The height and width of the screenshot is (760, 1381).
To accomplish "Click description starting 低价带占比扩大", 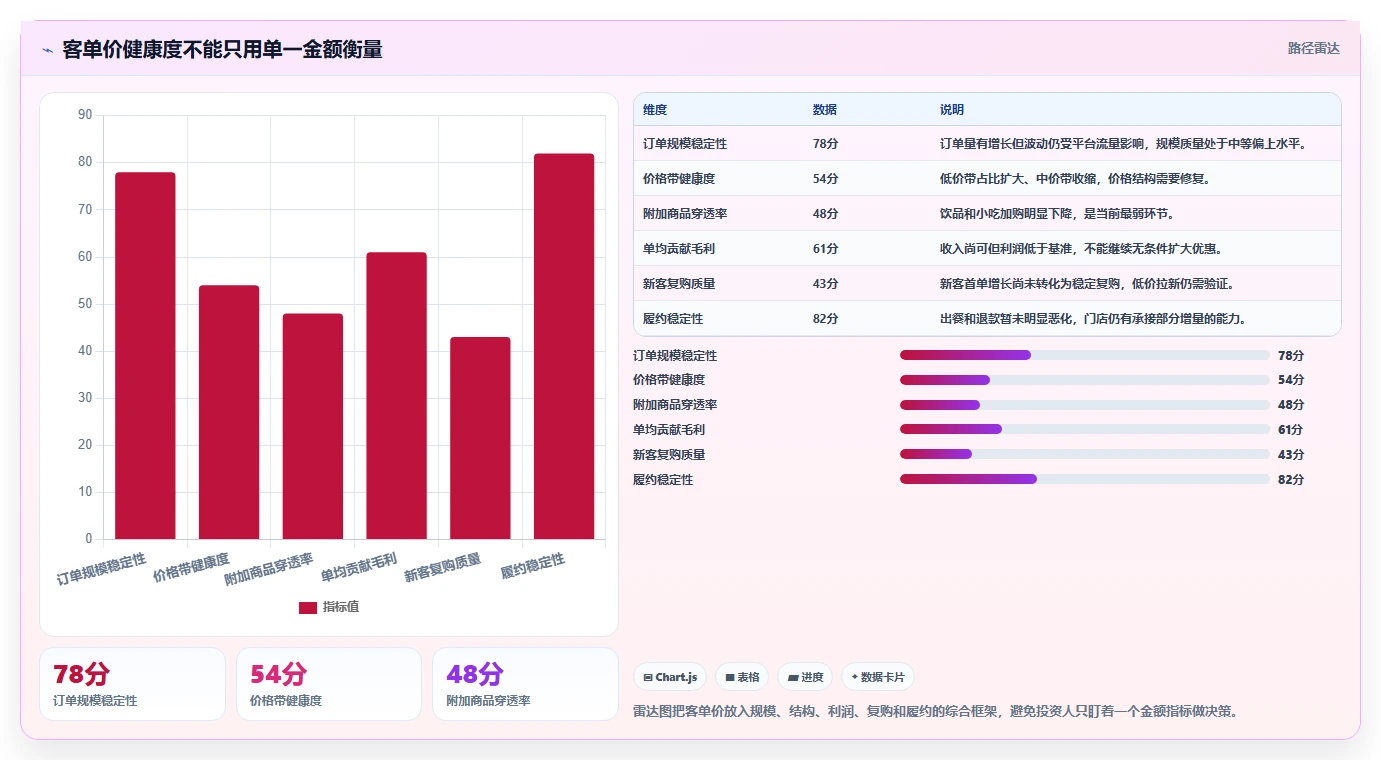I will coord(1075,179).
